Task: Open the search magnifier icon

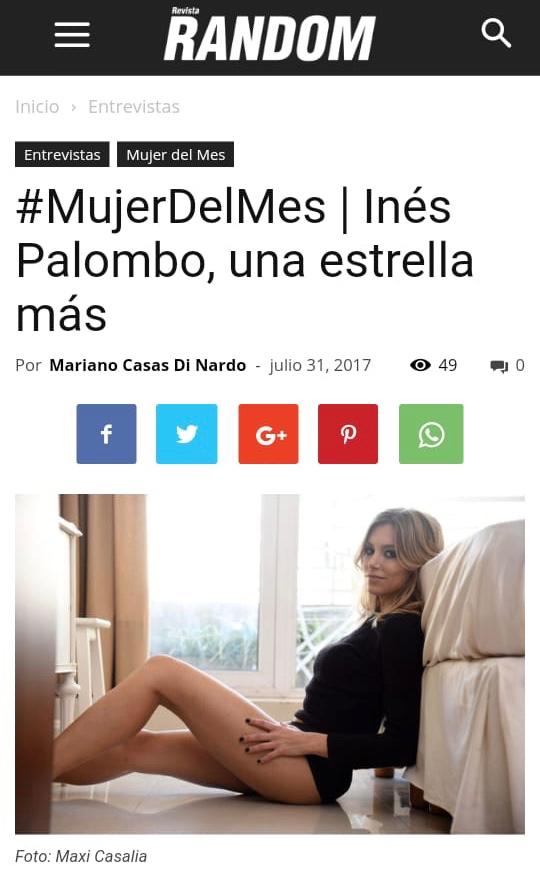Action: point(496,34)
